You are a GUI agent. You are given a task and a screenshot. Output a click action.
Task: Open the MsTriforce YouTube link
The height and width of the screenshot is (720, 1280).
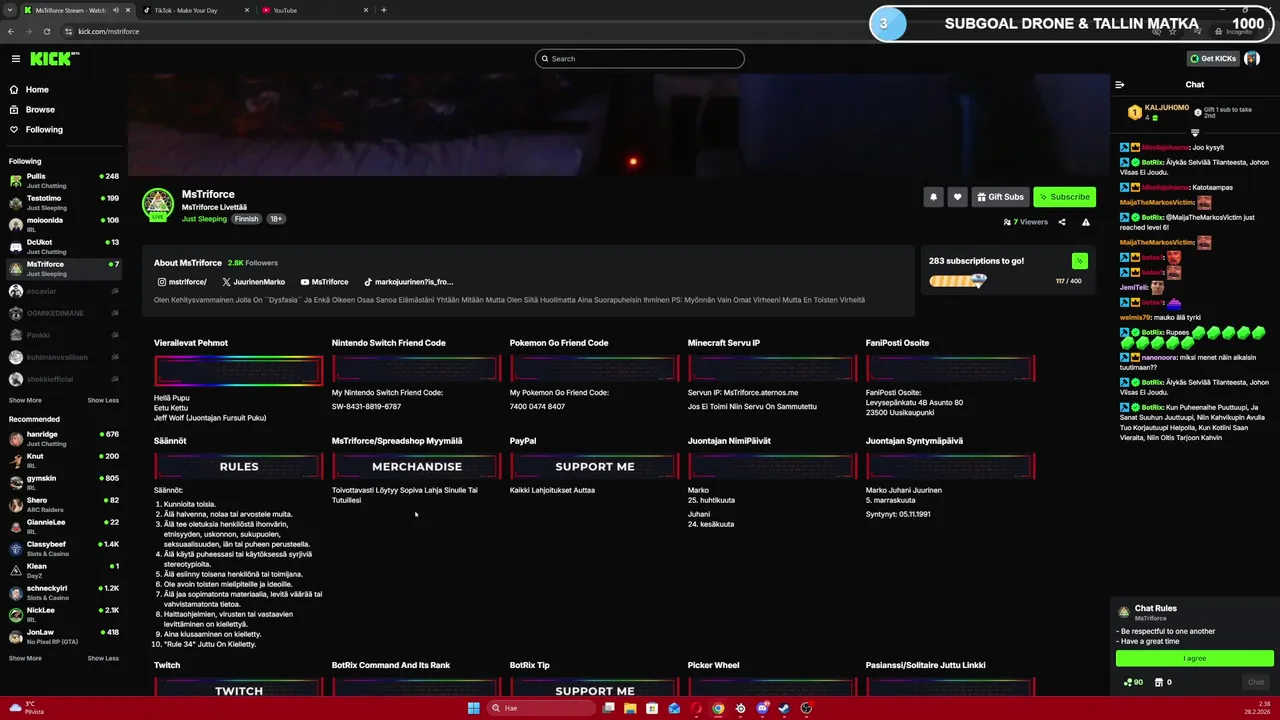coord(324,282)
